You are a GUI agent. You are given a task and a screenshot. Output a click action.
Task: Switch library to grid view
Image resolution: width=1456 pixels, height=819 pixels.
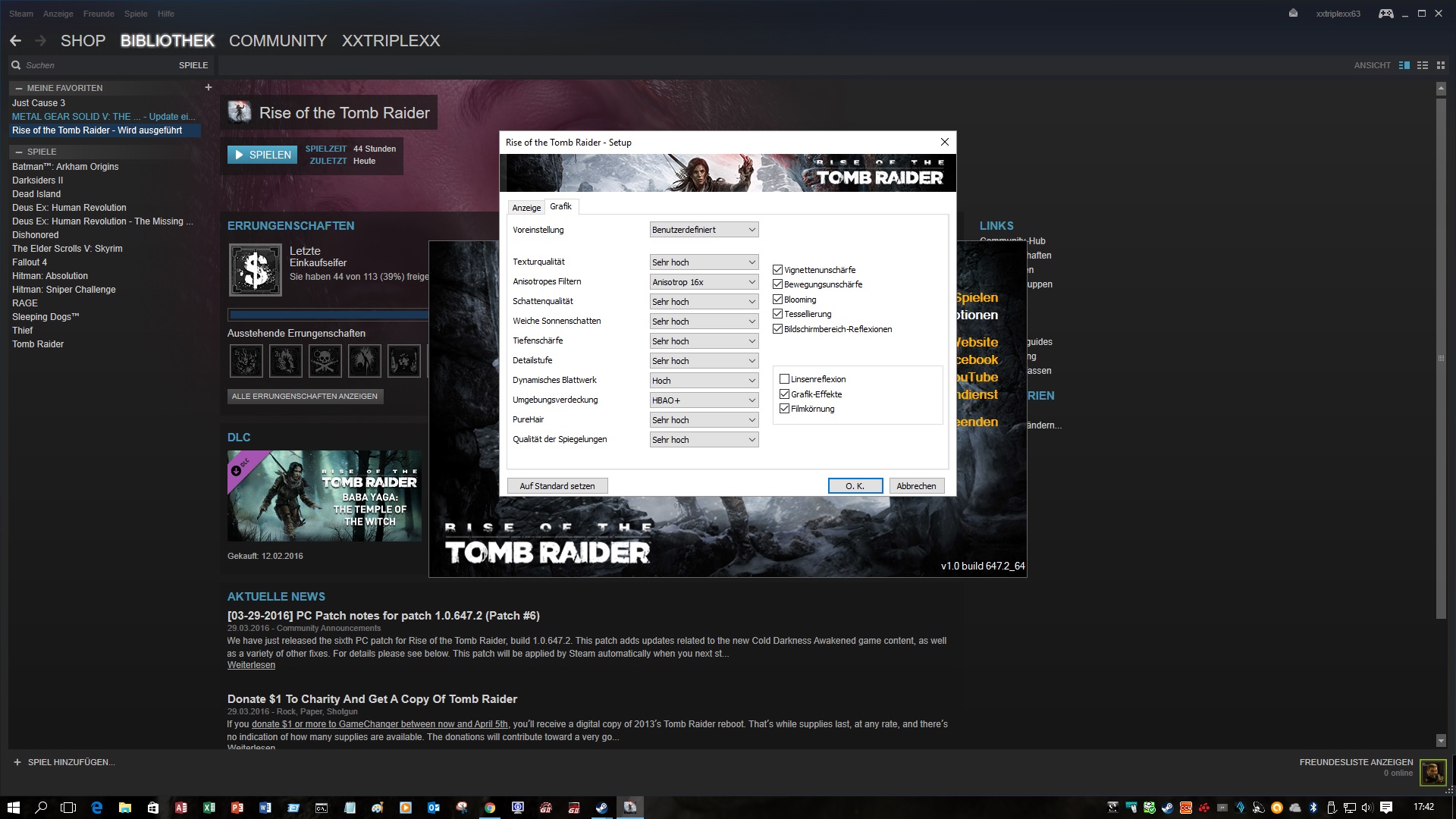tap(1441, 65)
